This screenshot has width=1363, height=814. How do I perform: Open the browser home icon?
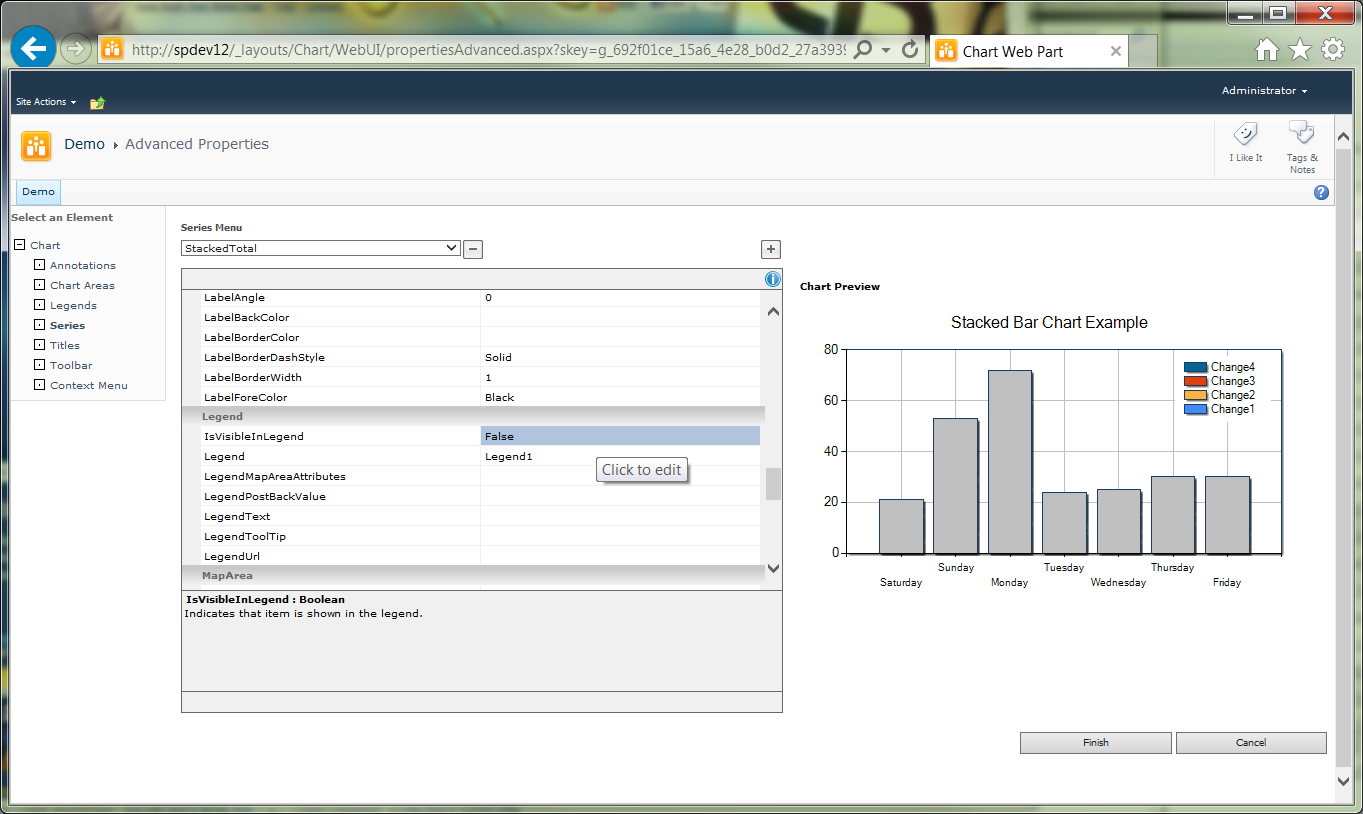click(1267, 50)
